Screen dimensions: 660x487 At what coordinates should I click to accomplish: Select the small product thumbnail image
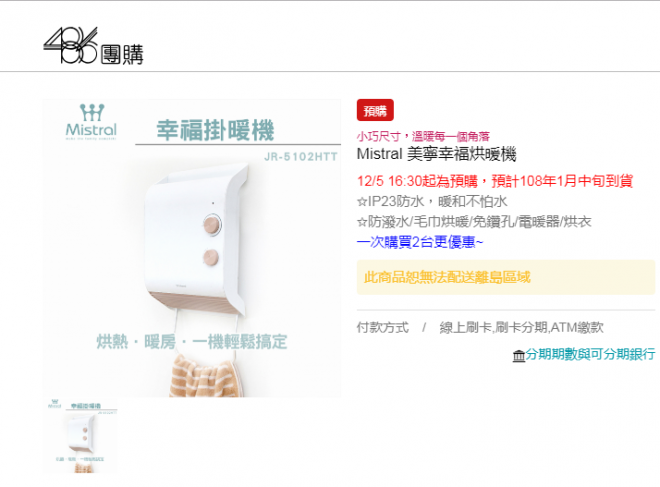point(80,436)
